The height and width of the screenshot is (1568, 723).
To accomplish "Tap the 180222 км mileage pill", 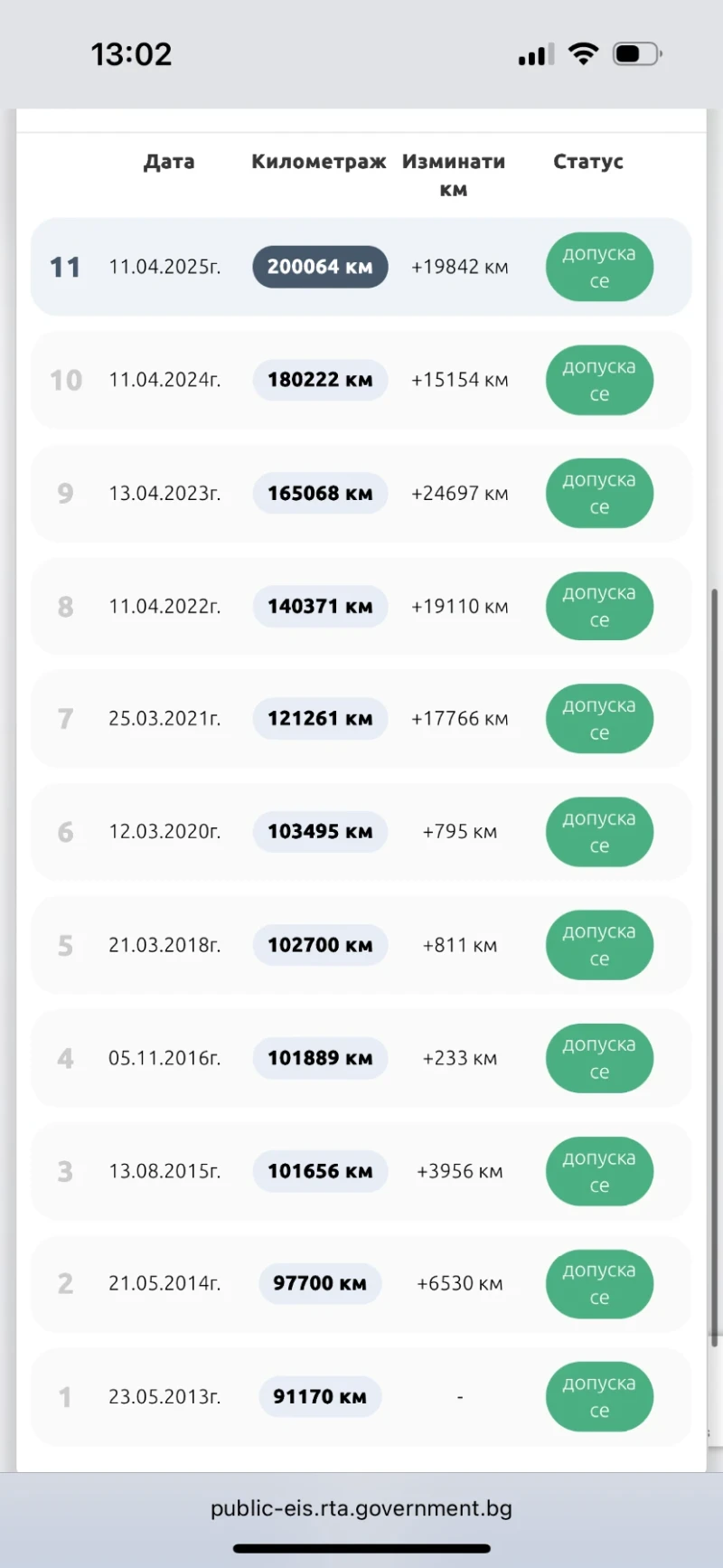I will (x=320, y=380).
